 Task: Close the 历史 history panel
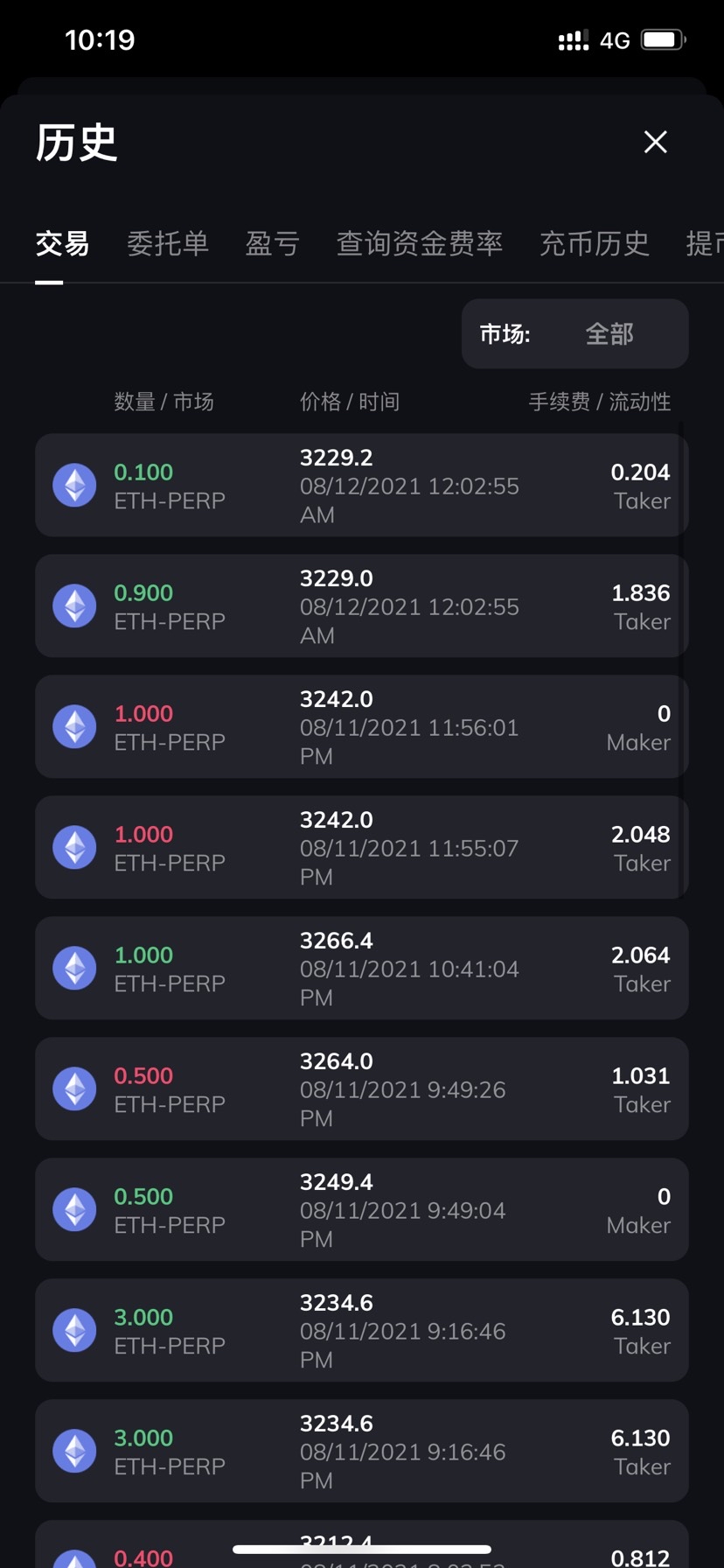click(x=655, y=142)
